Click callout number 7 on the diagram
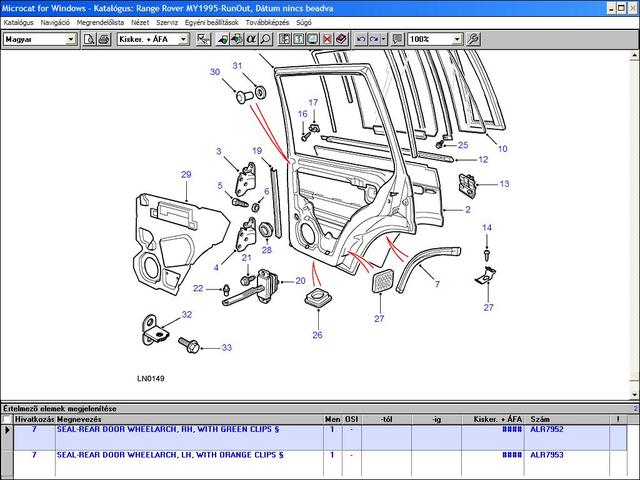Image resolution: width=640 pixels, height=480 pixels. pos(437,284)
